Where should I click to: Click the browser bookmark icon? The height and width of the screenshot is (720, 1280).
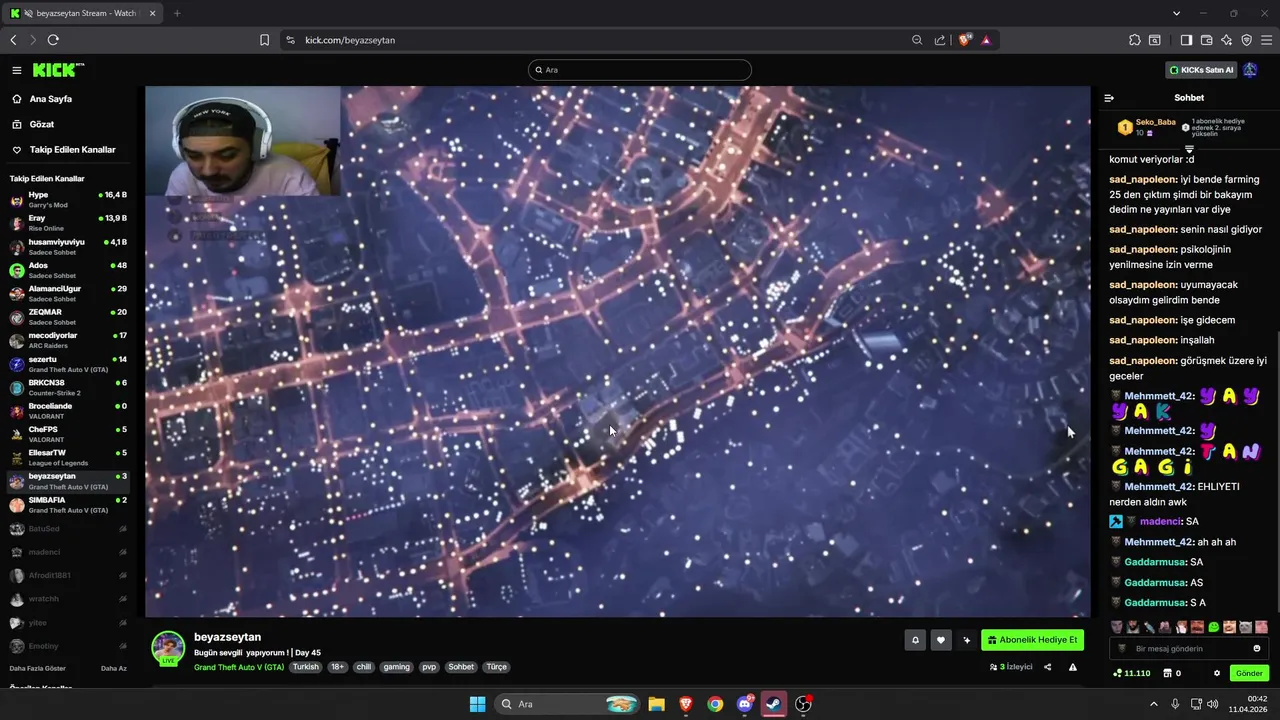[264, 40]
